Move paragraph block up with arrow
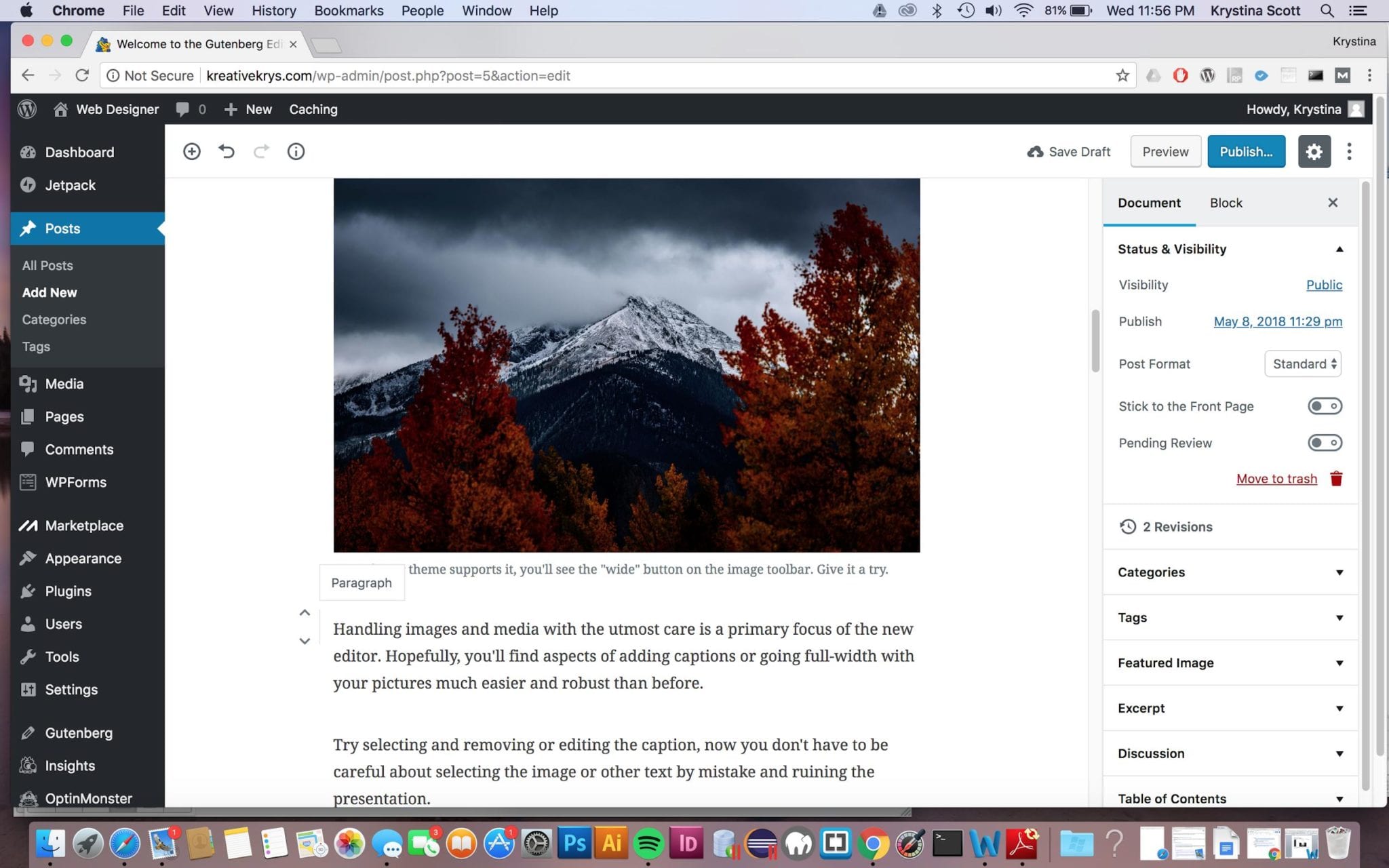This screenshot has width=1389, height=868. tap(305, 612)
